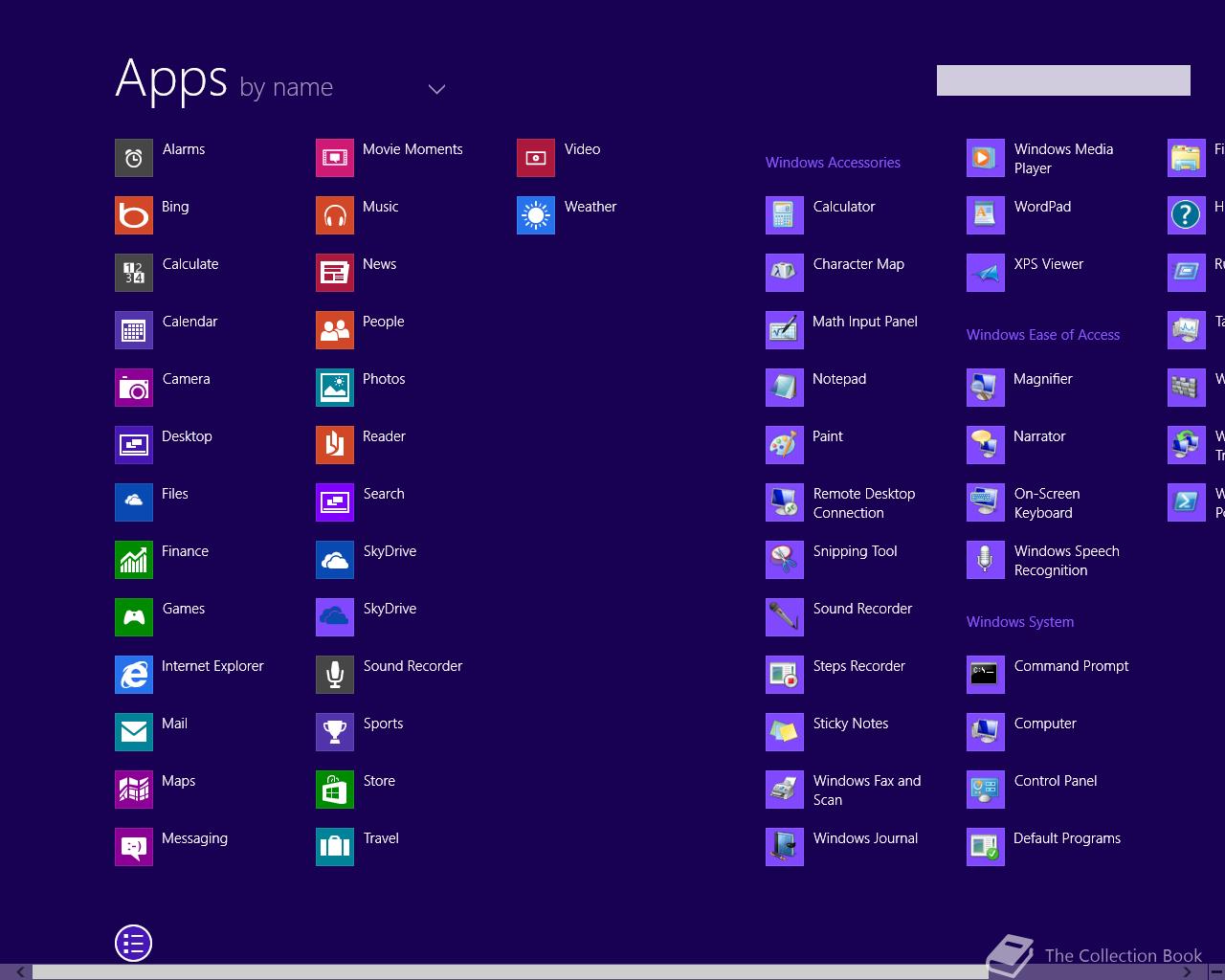The image size is (1225, 980).
Task: Open the purple desktop SkyDrive icon
Action: 335,617
